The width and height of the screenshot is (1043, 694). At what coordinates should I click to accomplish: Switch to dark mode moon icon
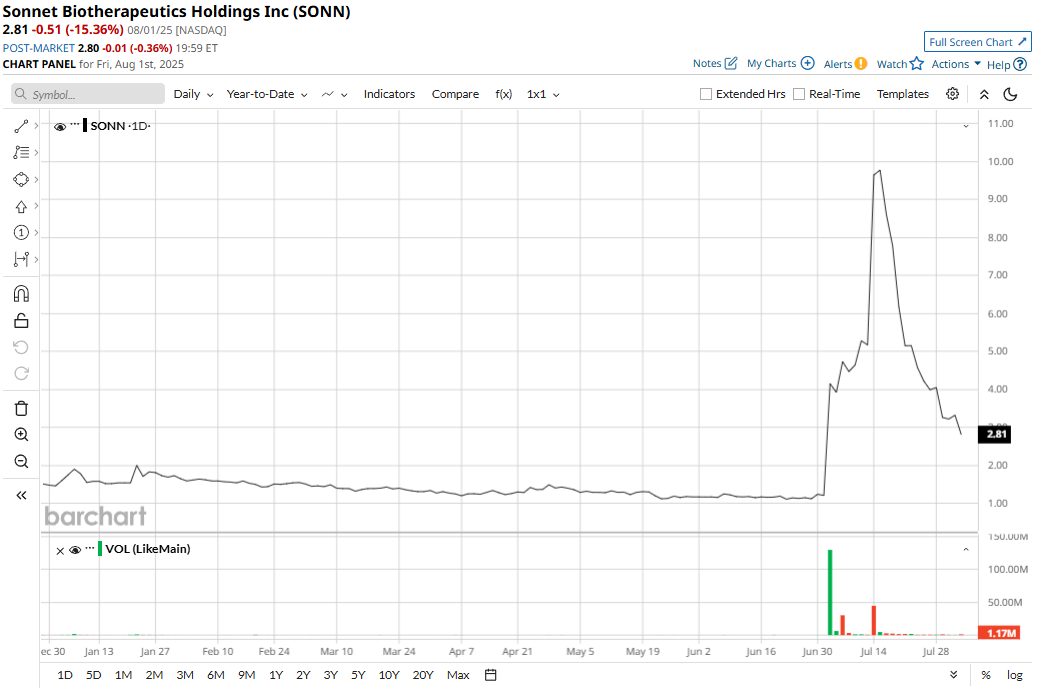(1010, 94)
